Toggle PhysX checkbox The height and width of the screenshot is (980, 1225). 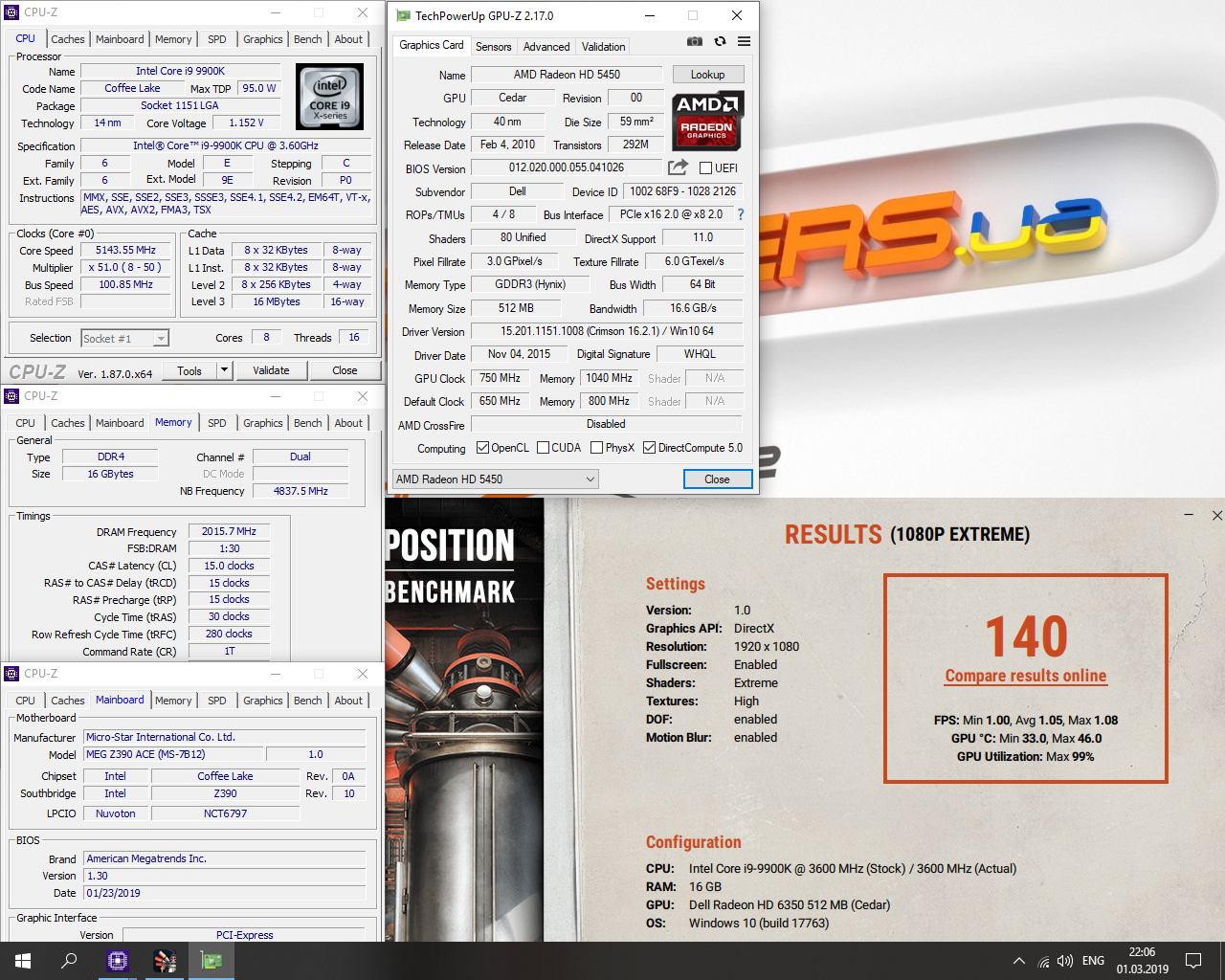[596, 448]
